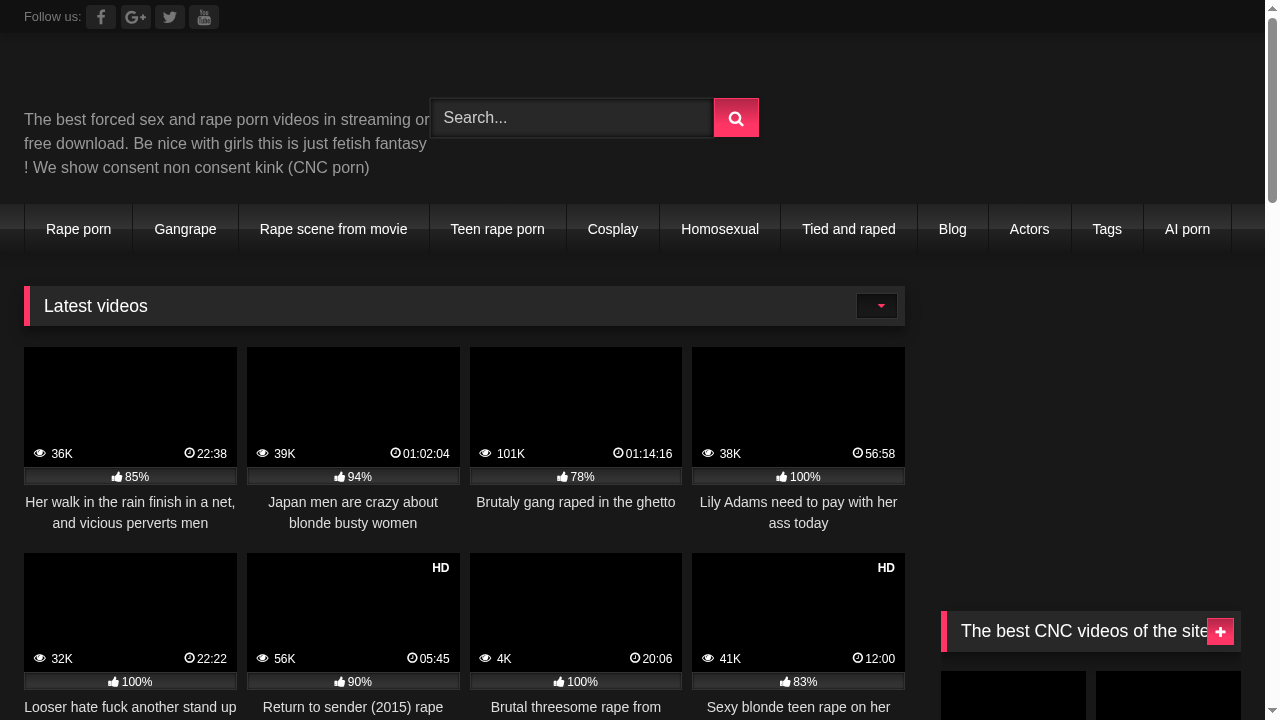Click the Twitter icon in the follow bar
The image size is (1280, 720).
point(169,17)
